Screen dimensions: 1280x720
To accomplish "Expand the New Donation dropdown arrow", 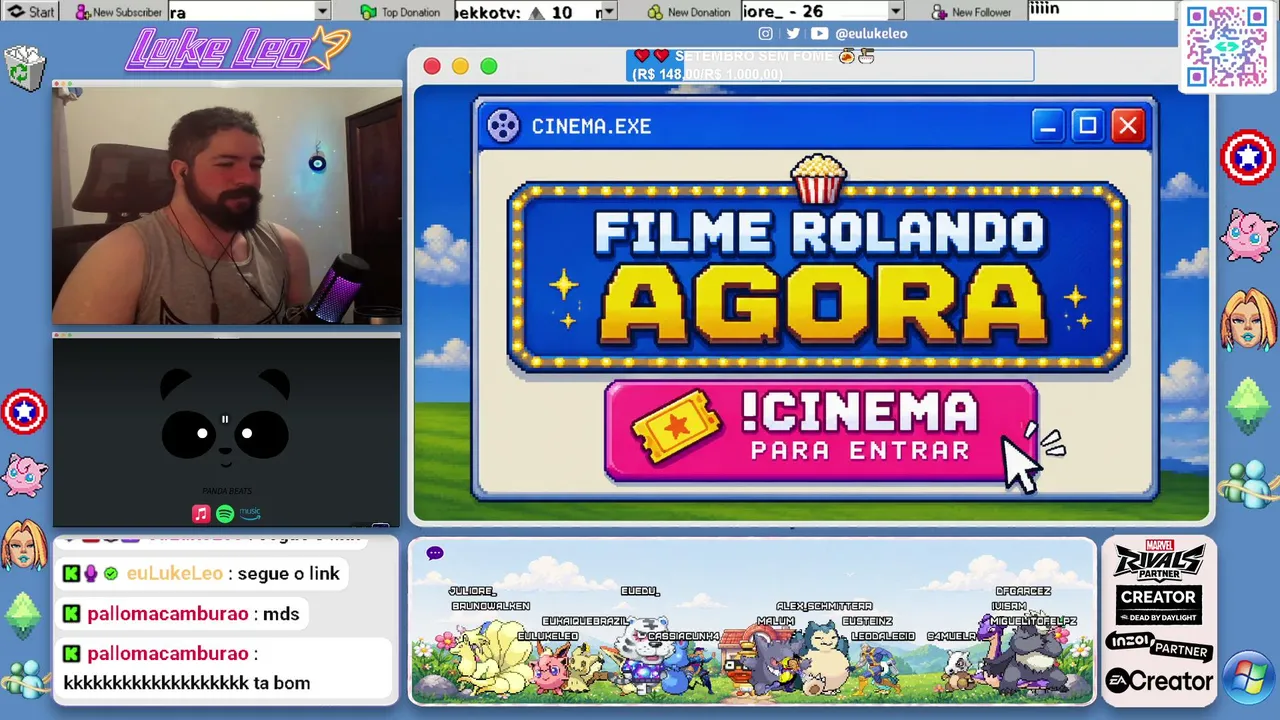I will pos(895,12).
